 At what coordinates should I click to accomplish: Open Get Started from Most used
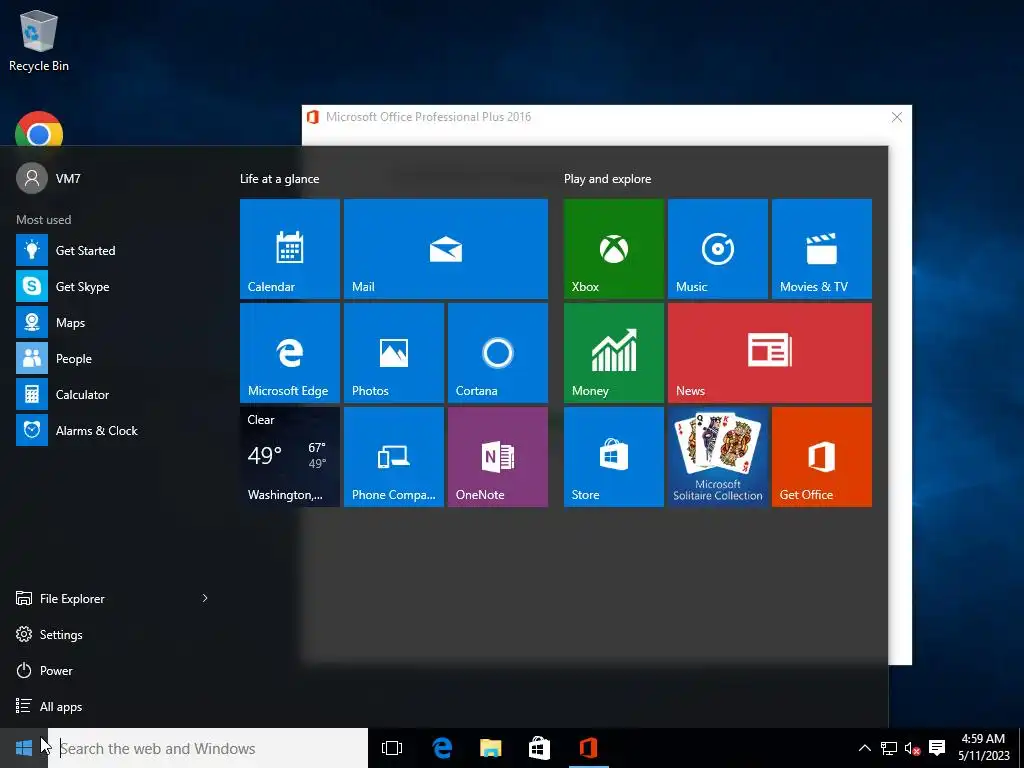[111, 250]
